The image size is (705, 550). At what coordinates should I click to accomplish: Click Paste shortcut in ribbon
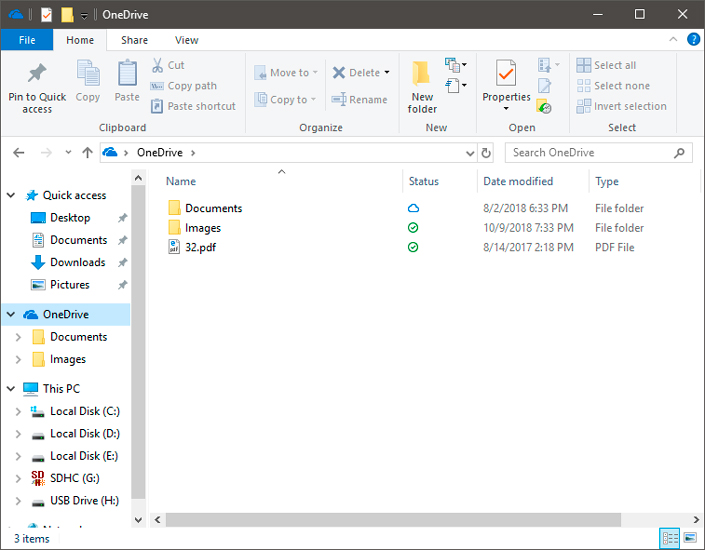[193, 106]
